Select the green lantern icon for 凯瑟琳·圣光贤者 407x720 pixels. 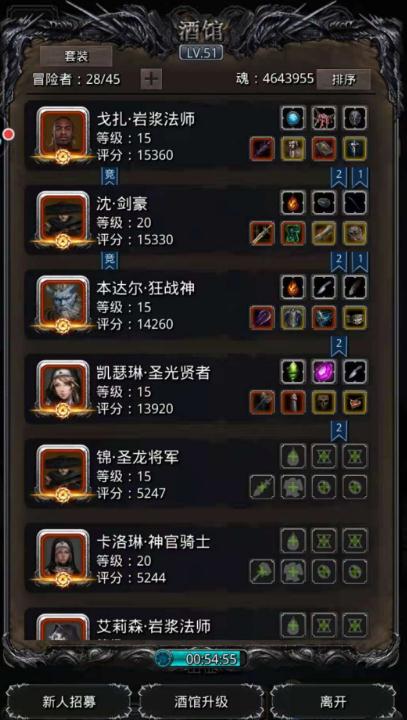[293, 371]
